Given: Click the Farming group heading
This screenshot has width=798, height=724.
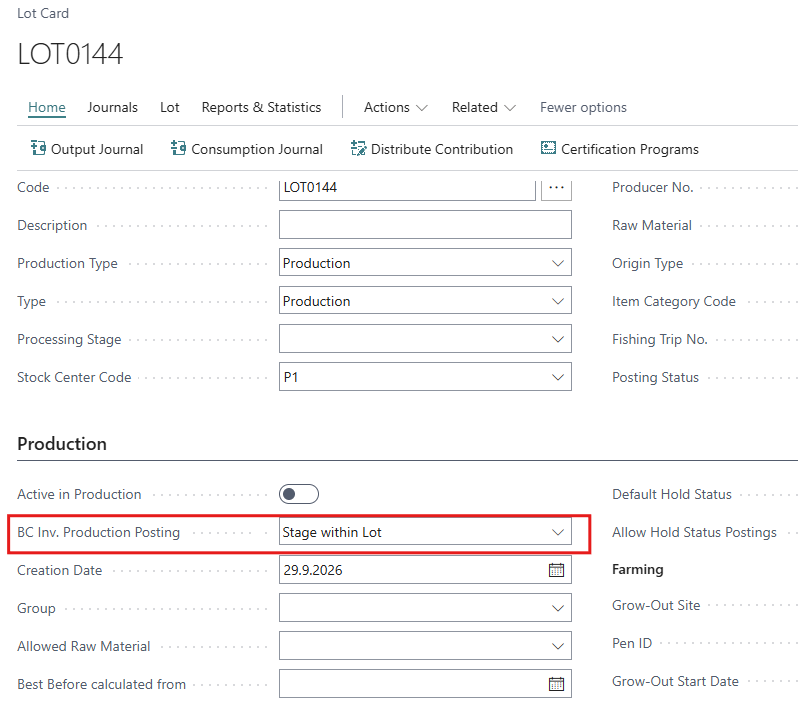Looking at the screenshot, I should 638,569.
